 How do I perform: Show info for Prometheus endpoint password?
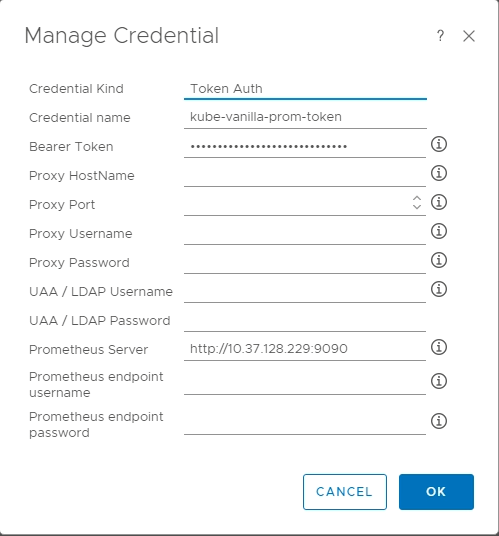pos(439,421)
